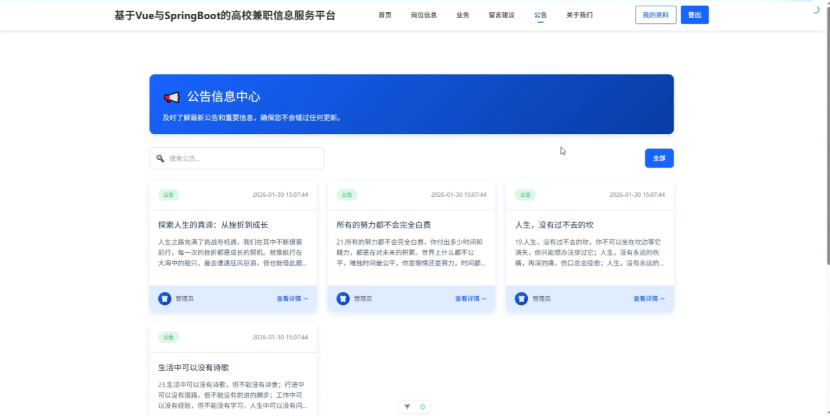Open 留言建议 page
Screen dimensions: 830x416
coord(501,15)
